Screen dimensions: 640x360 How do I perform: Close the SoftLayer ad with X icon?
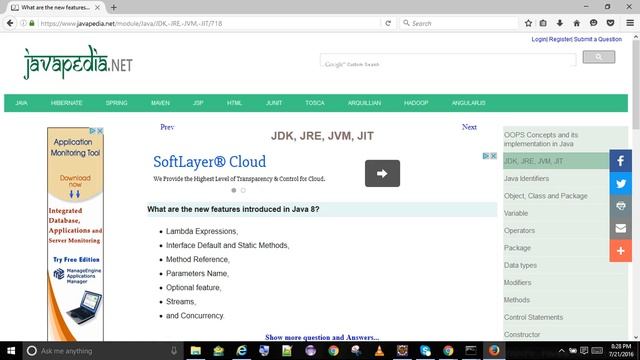click(x=493, y=156)
